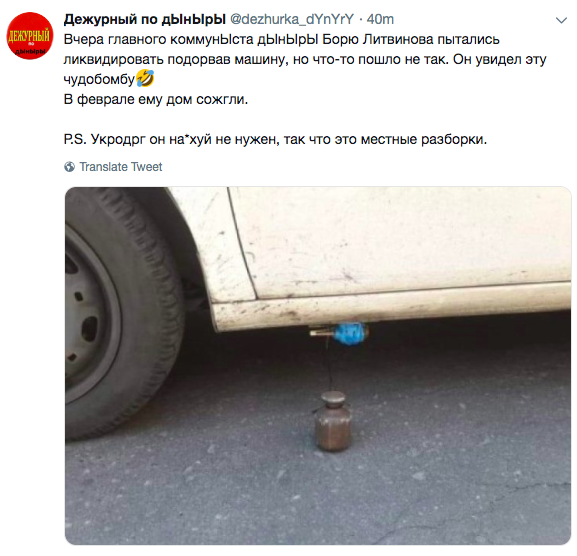Open the red Дежурный profile avatar
577x556 pixels.
pyautogui.click(x=30, y=36)
